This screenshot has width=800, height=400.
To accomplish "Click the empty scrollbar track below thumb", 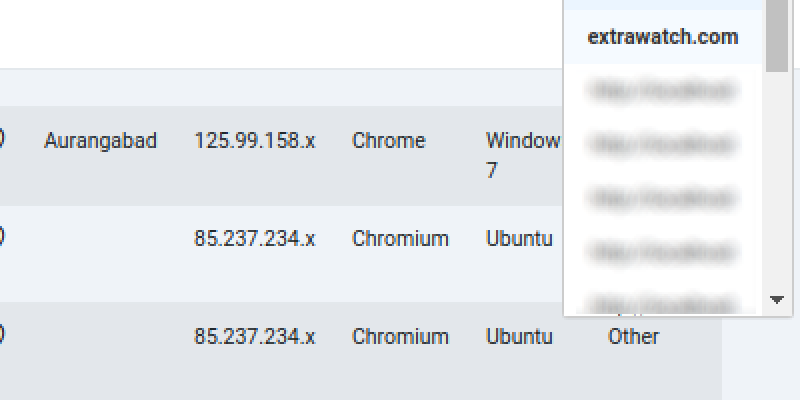I will 777,181.
